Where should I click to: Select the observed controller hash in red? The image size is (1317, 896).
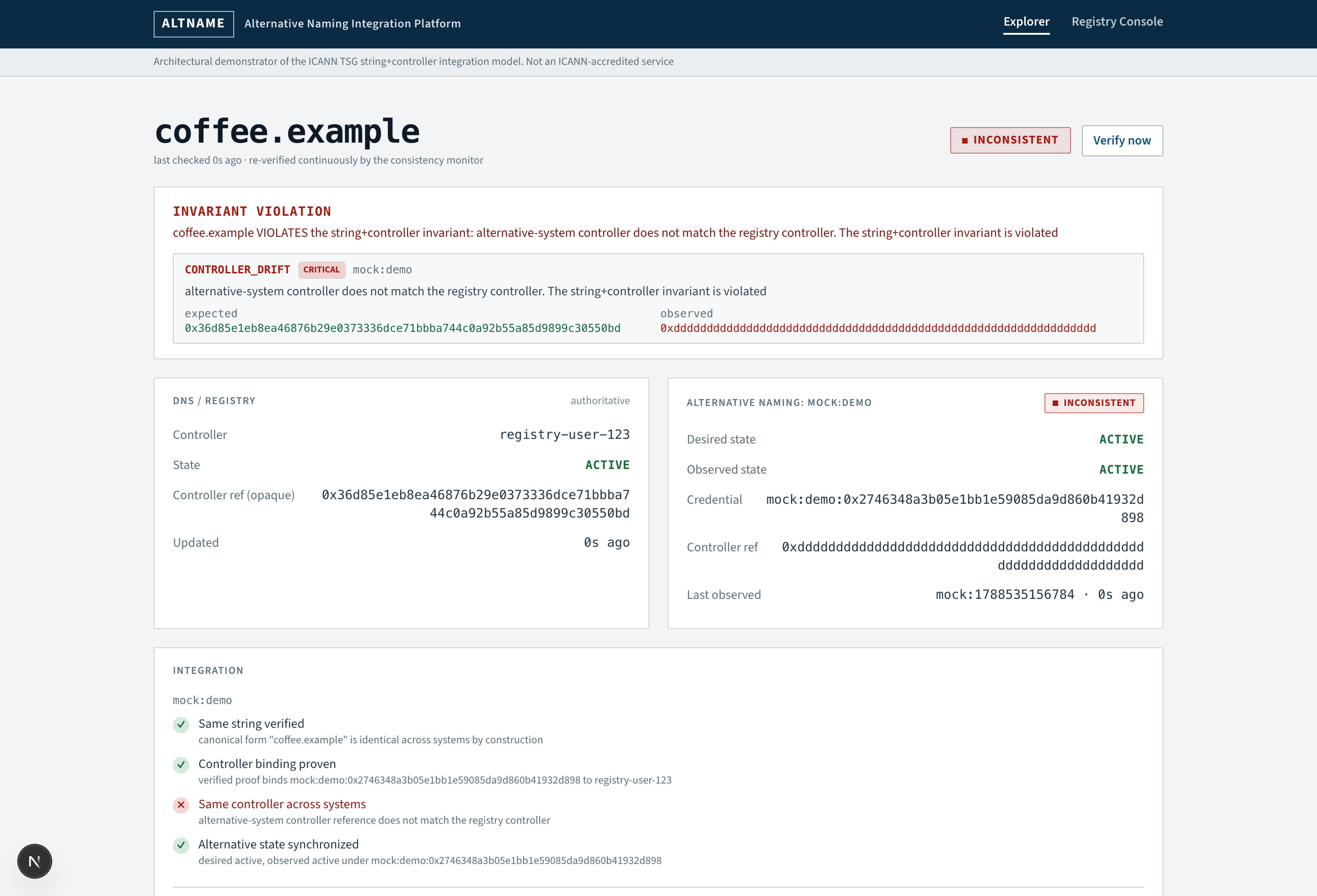(x=878, y=328)
